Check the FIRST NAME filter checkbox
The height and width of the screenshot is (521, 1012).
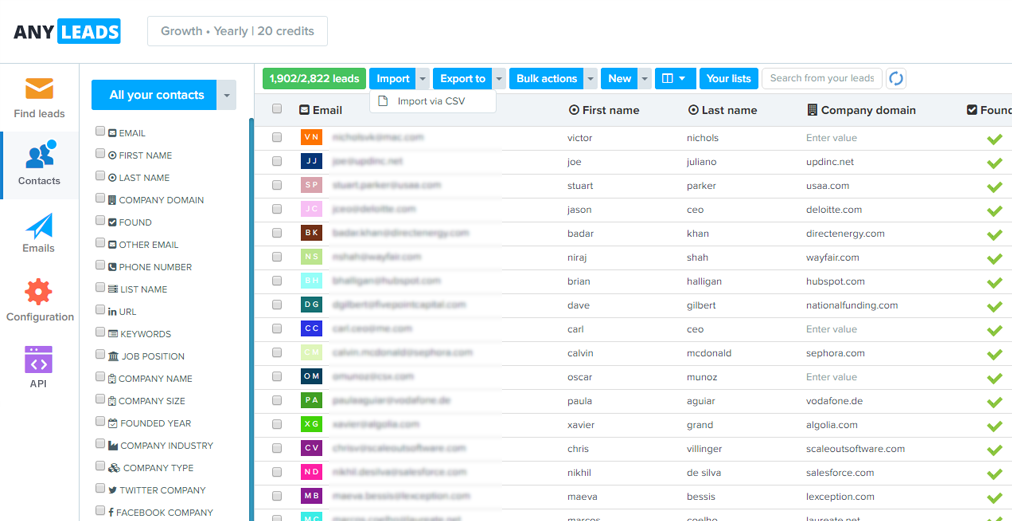(x=100, y=154)
